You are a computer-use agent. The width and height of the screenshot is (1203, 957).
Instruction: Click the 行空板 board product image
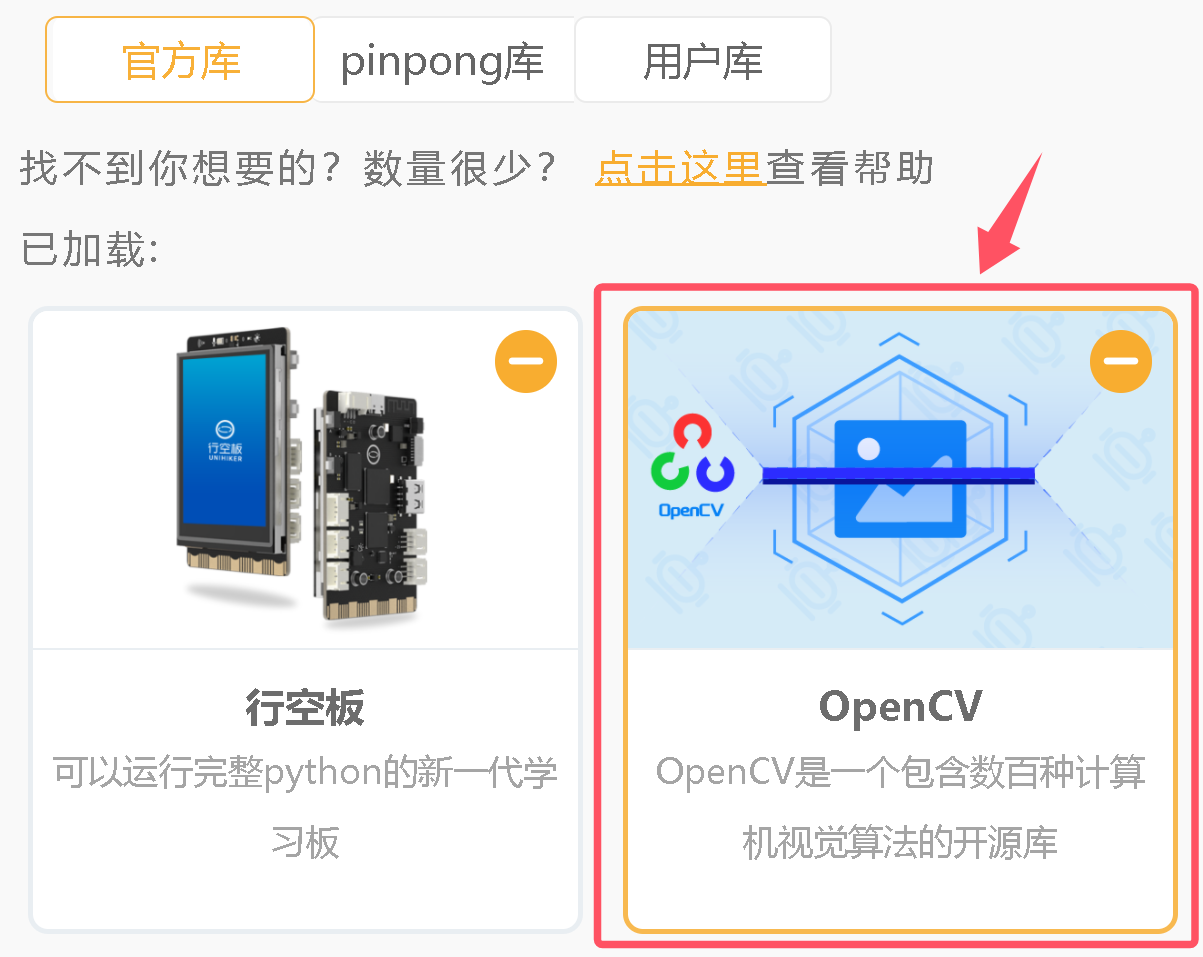pyautogui.click(x=305, y=478)
